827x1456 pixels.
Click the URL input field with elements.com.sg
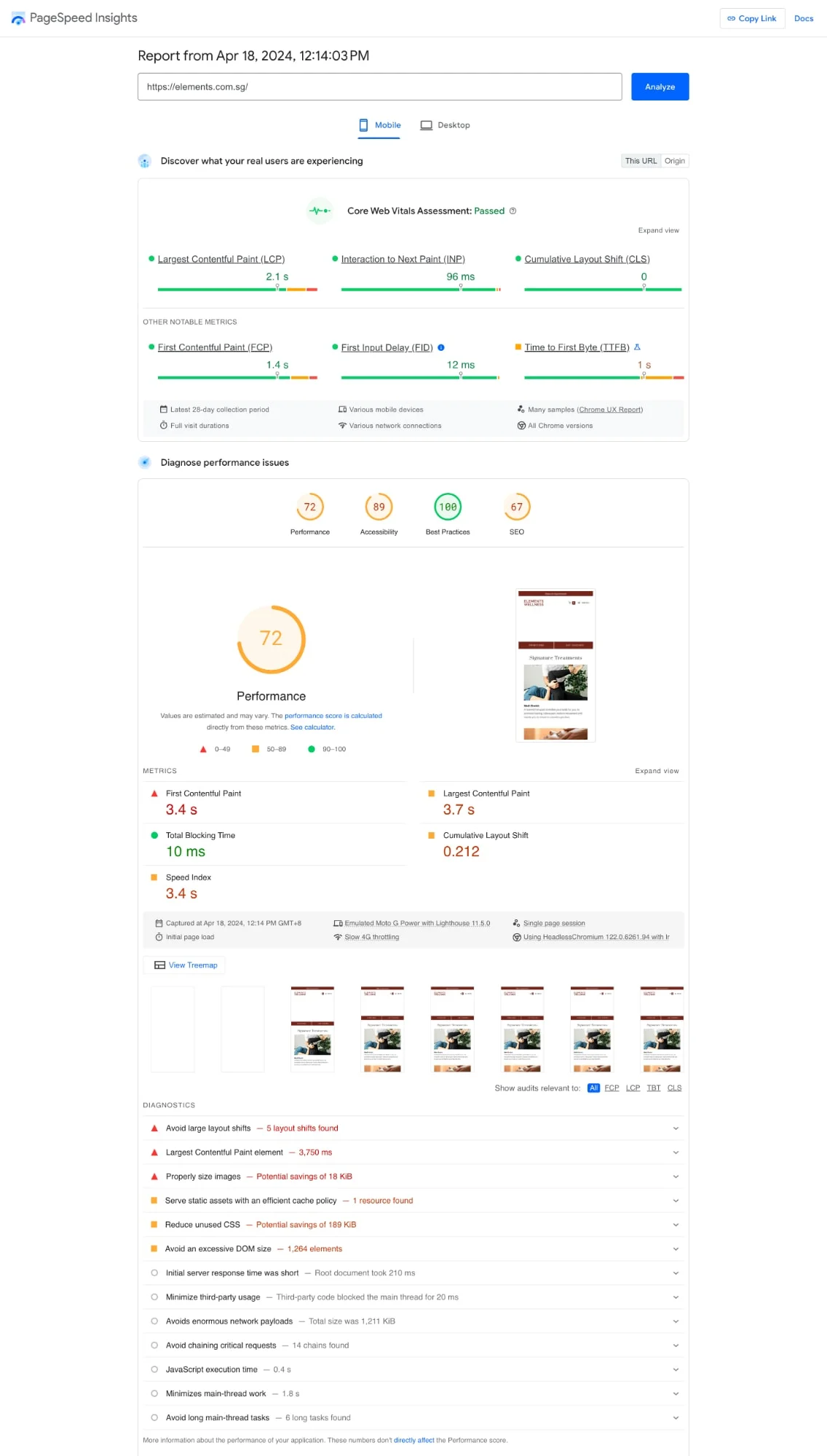click(x=379, y=87)
